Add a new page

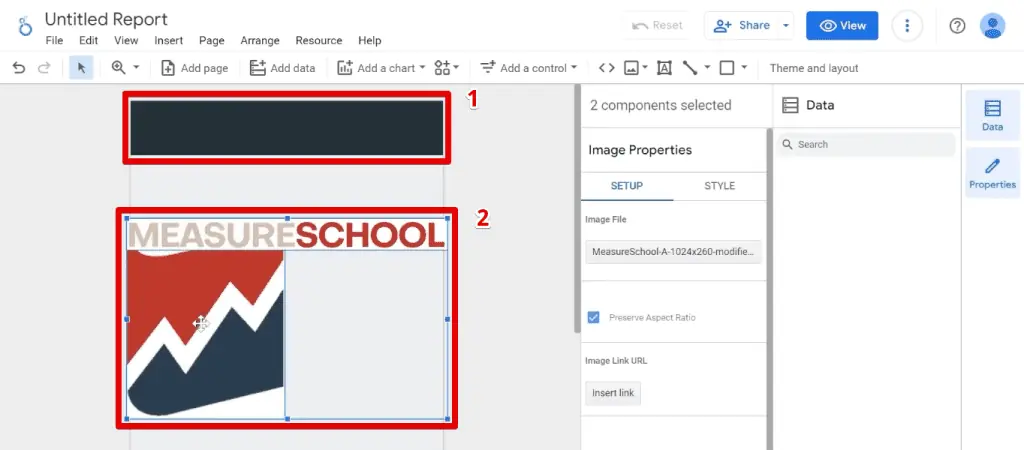click(195, 68)
